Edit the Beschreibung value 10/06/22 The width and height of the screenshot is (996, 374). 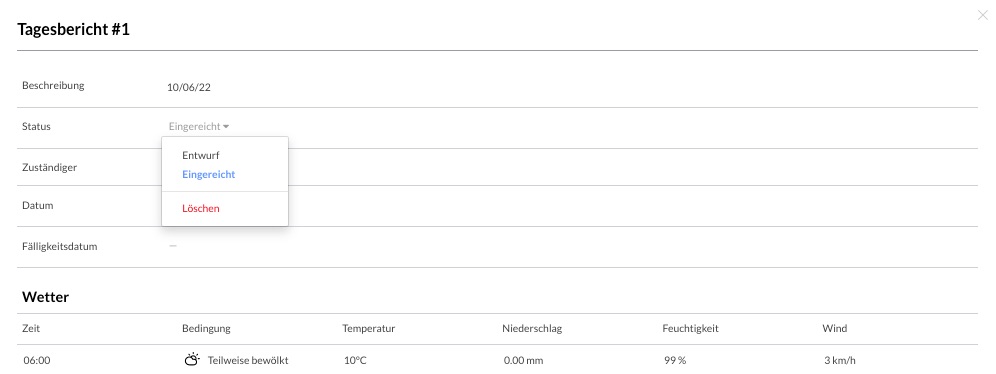click(x=189, y=88)
